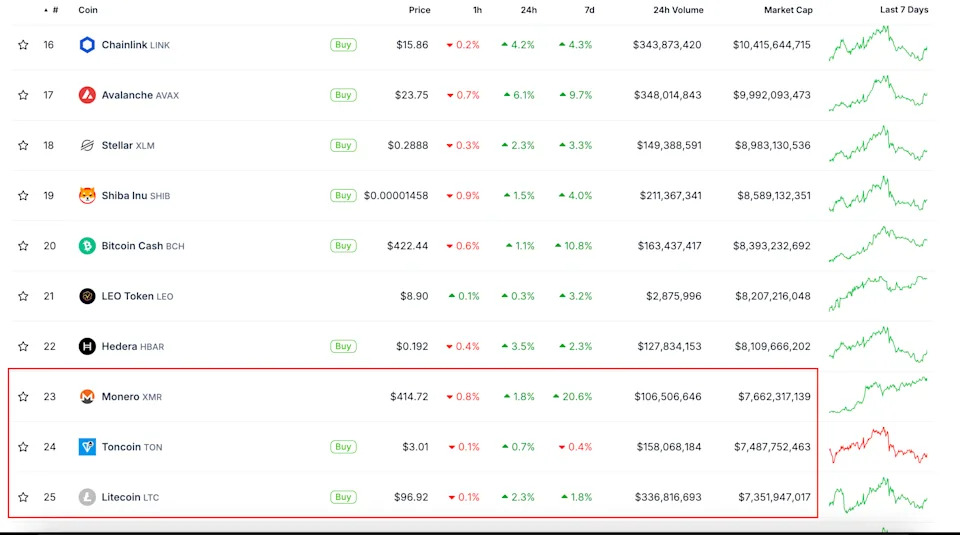Click Buy in the Toncoin row
This screenshot has width=960, height=535.
(x=343, y=446)
